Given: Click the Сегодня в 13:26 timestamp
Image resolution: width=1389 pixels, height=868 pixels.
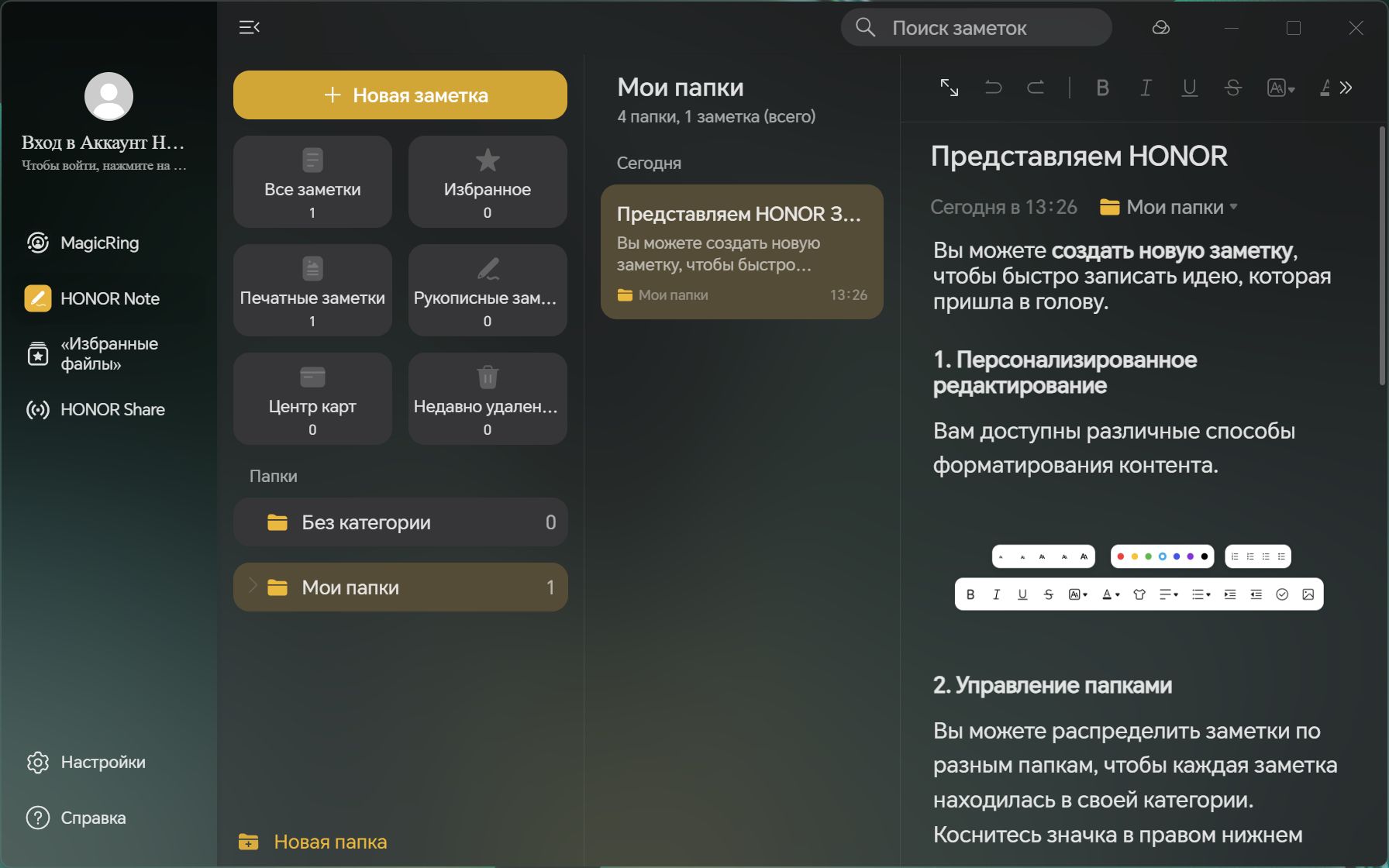Looking at the screenshot, I should 1004,207.
